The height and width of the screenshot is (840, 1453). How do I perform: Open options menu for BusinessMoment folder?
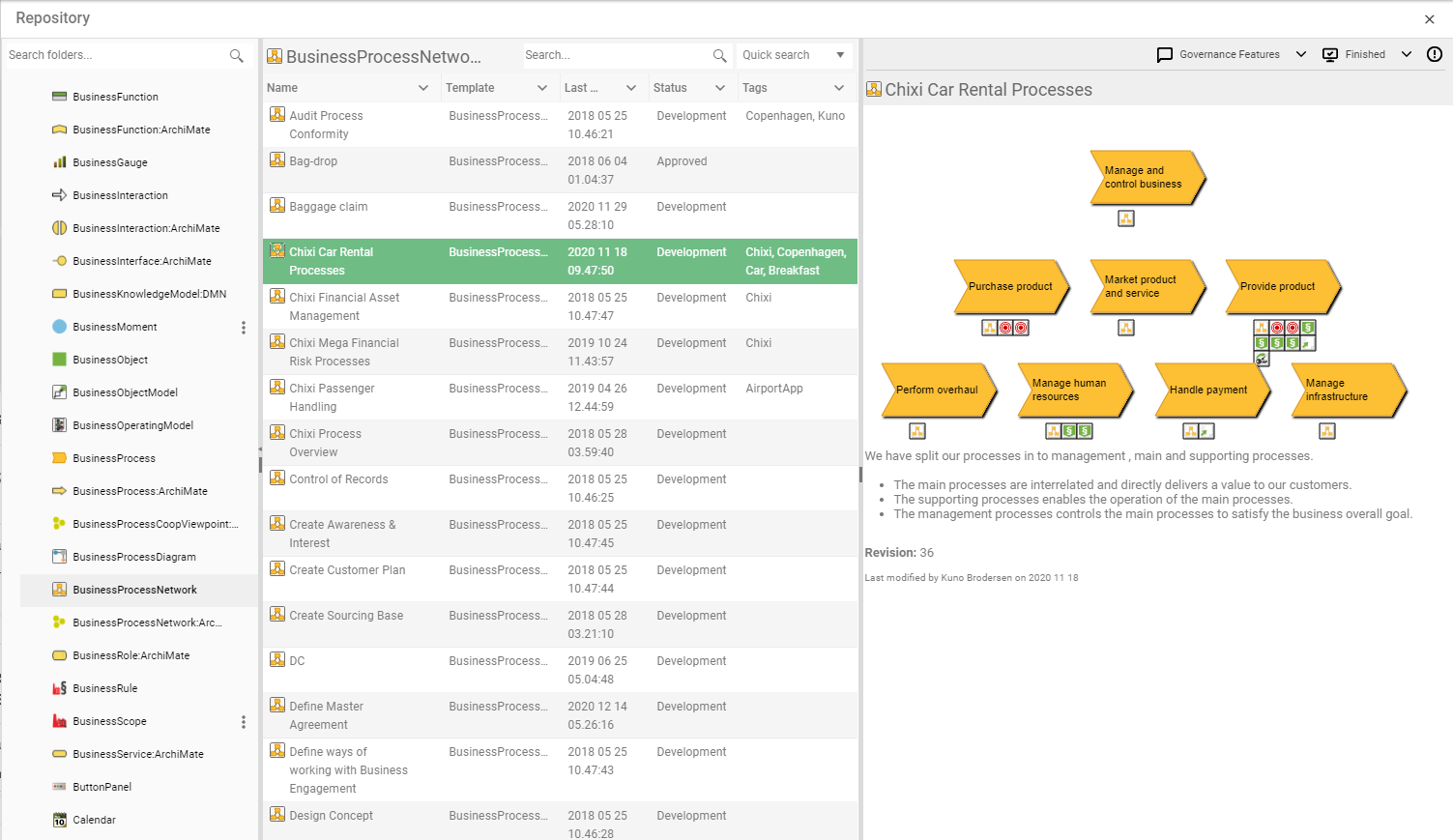pyautogui.click(x=244, y=328)
